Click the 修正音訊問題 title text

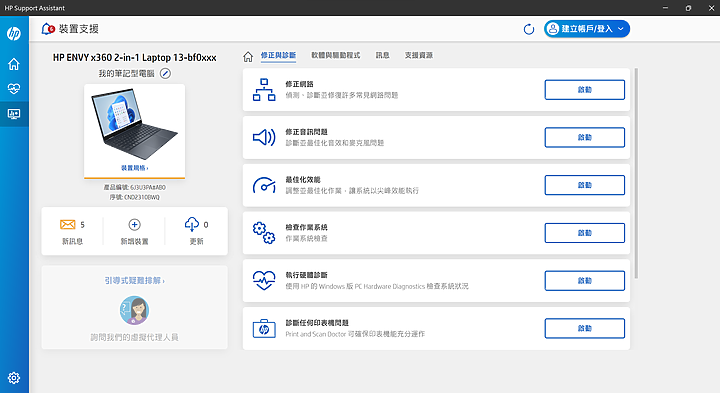coord(307,132)
